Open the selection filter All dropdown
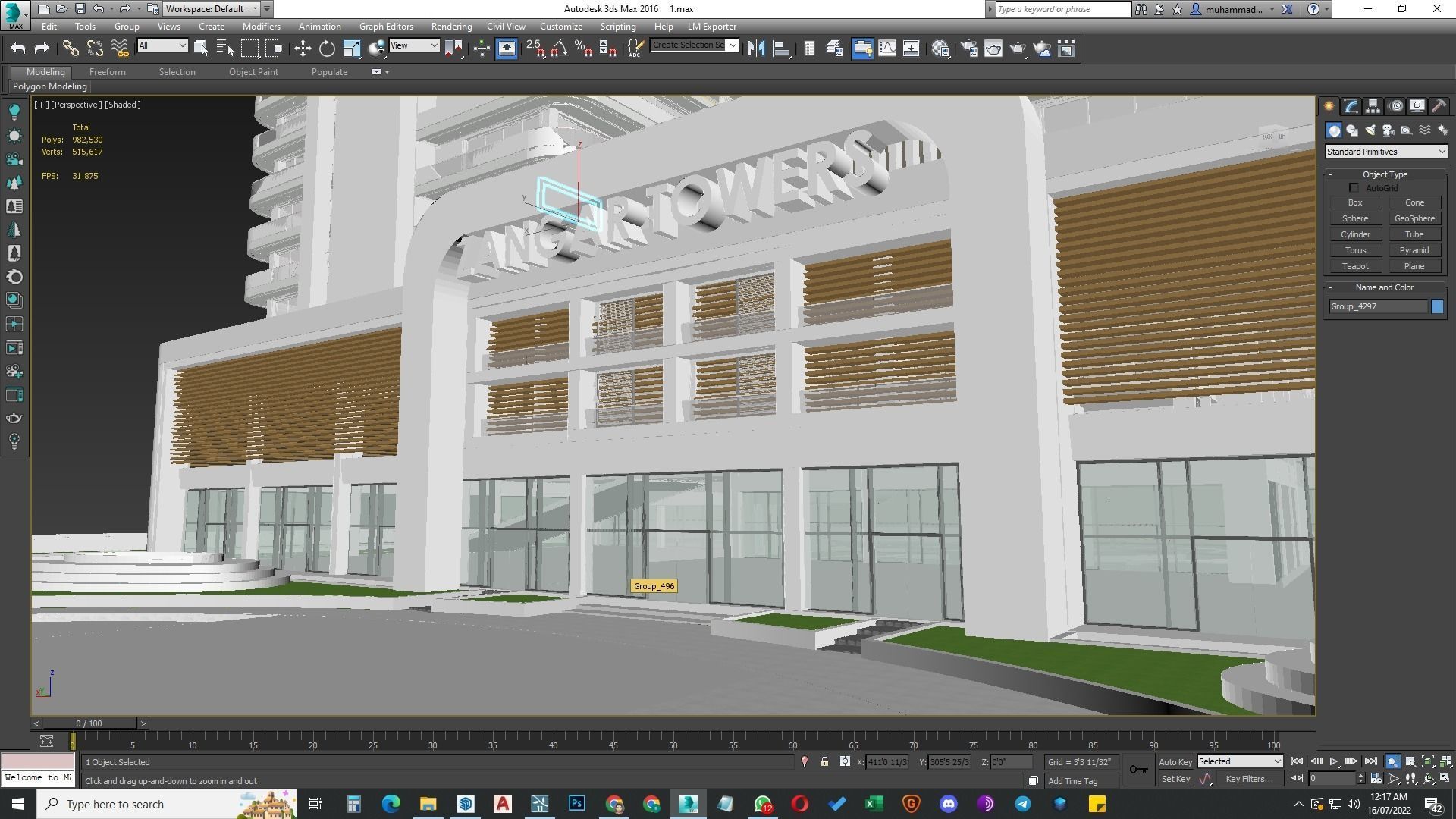The image size is (1456, 819). pos(162,45)
